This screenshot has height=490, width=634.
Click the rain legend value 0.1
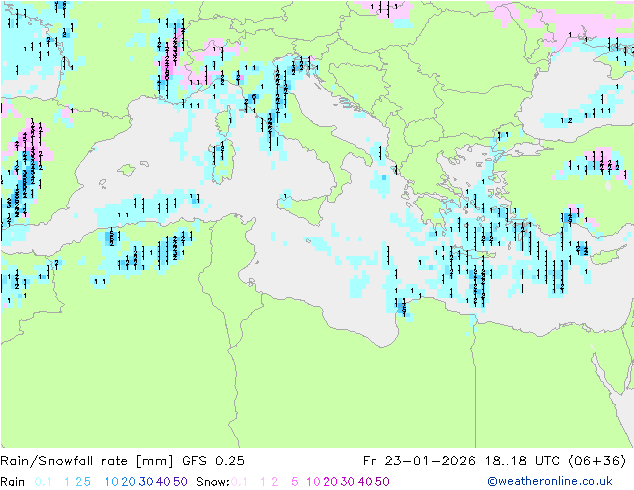pyautogui.click(x=43, y=482)
